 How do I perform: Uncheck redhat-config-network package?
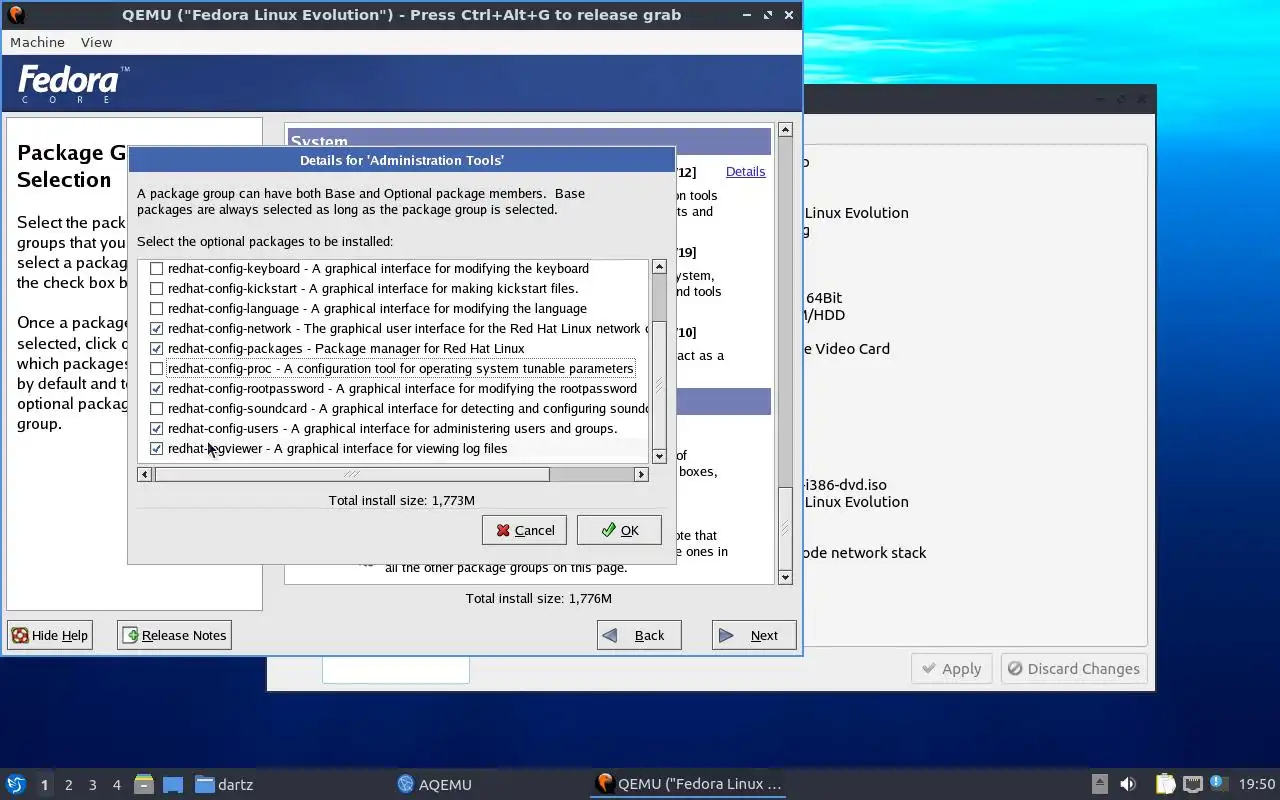[156, 328]
